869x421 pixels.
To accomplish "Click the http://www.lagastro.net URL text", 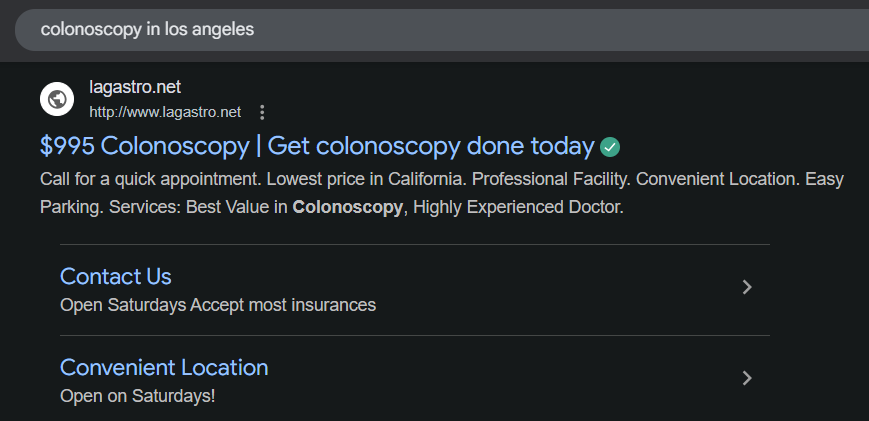I will pyautogui.click(x=165, y=111).
